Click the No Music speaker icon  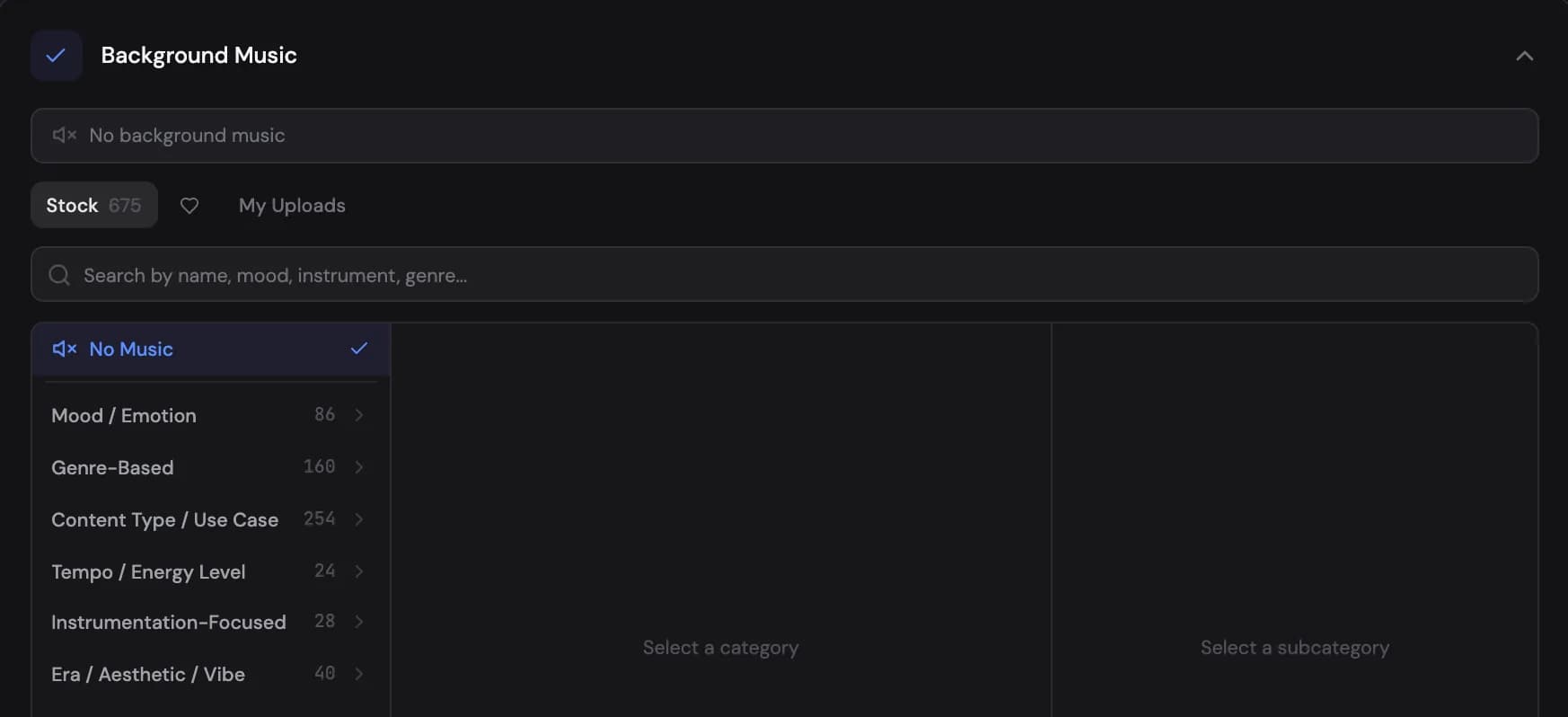65,349
